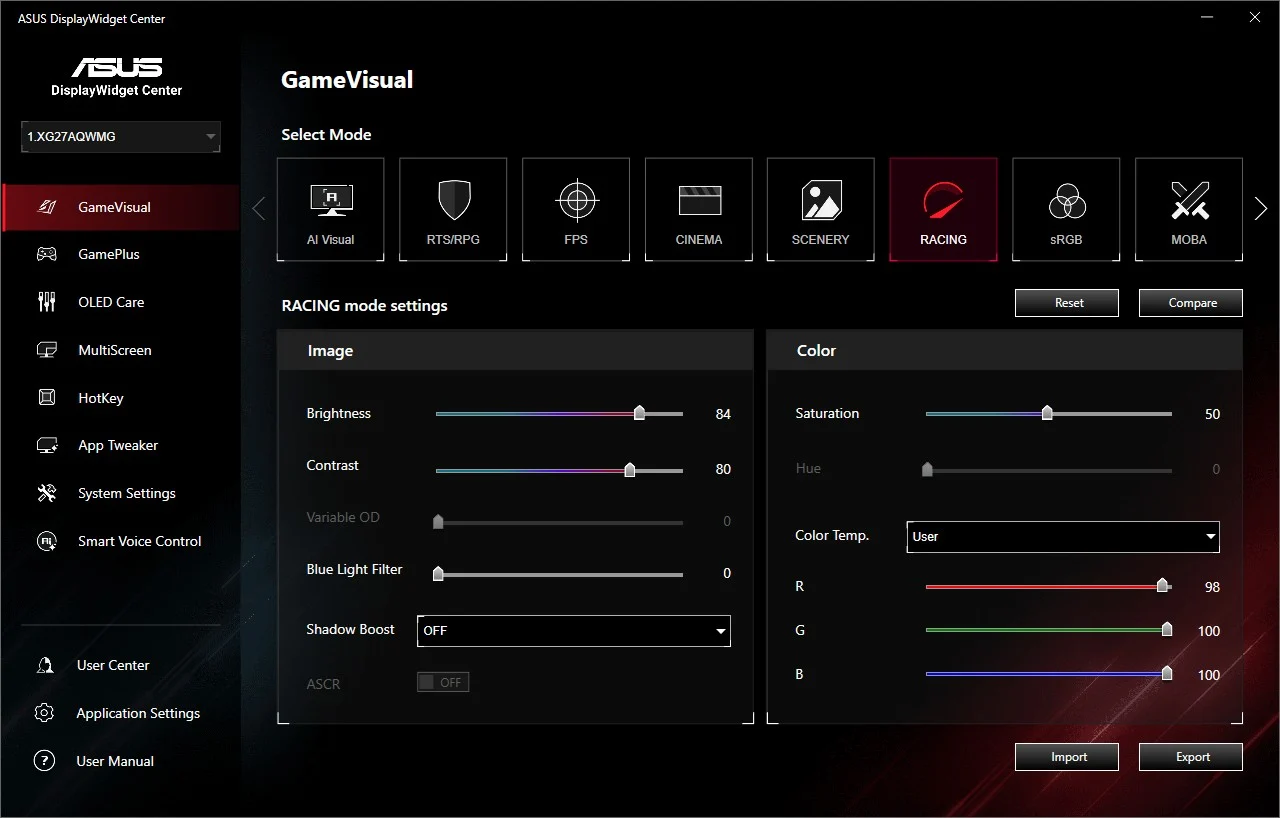Switch to CINEMA mode

pos(699,210)
